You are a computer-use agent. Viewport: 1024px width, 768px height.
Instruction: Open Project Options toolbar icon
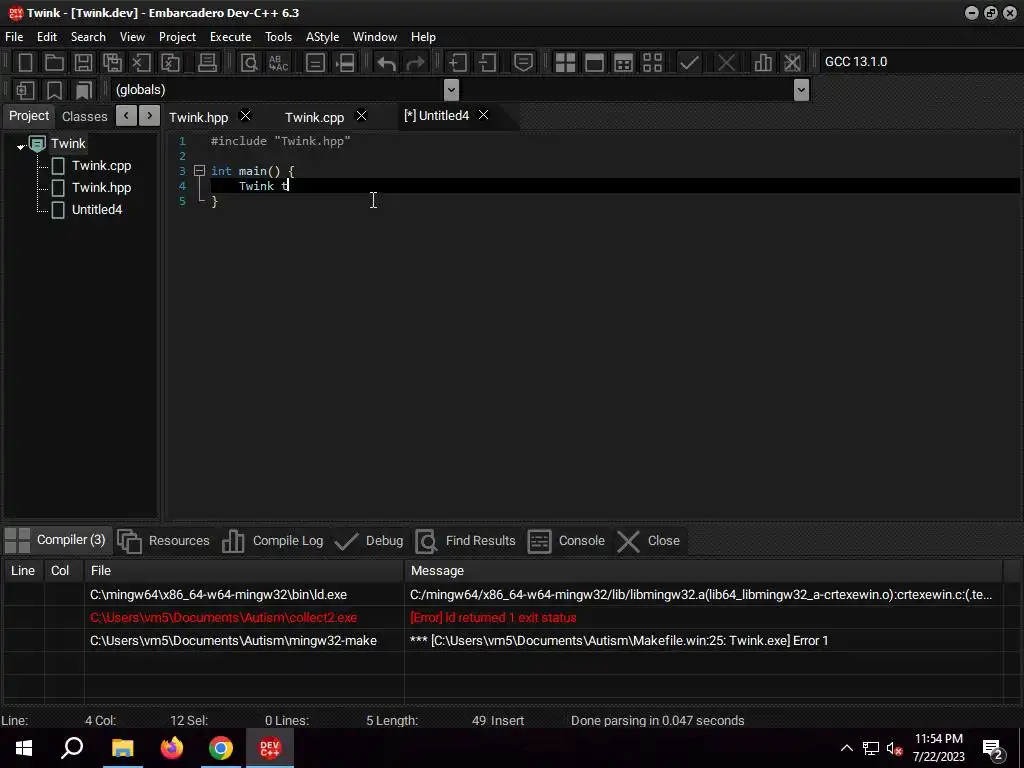coord(523,63)
